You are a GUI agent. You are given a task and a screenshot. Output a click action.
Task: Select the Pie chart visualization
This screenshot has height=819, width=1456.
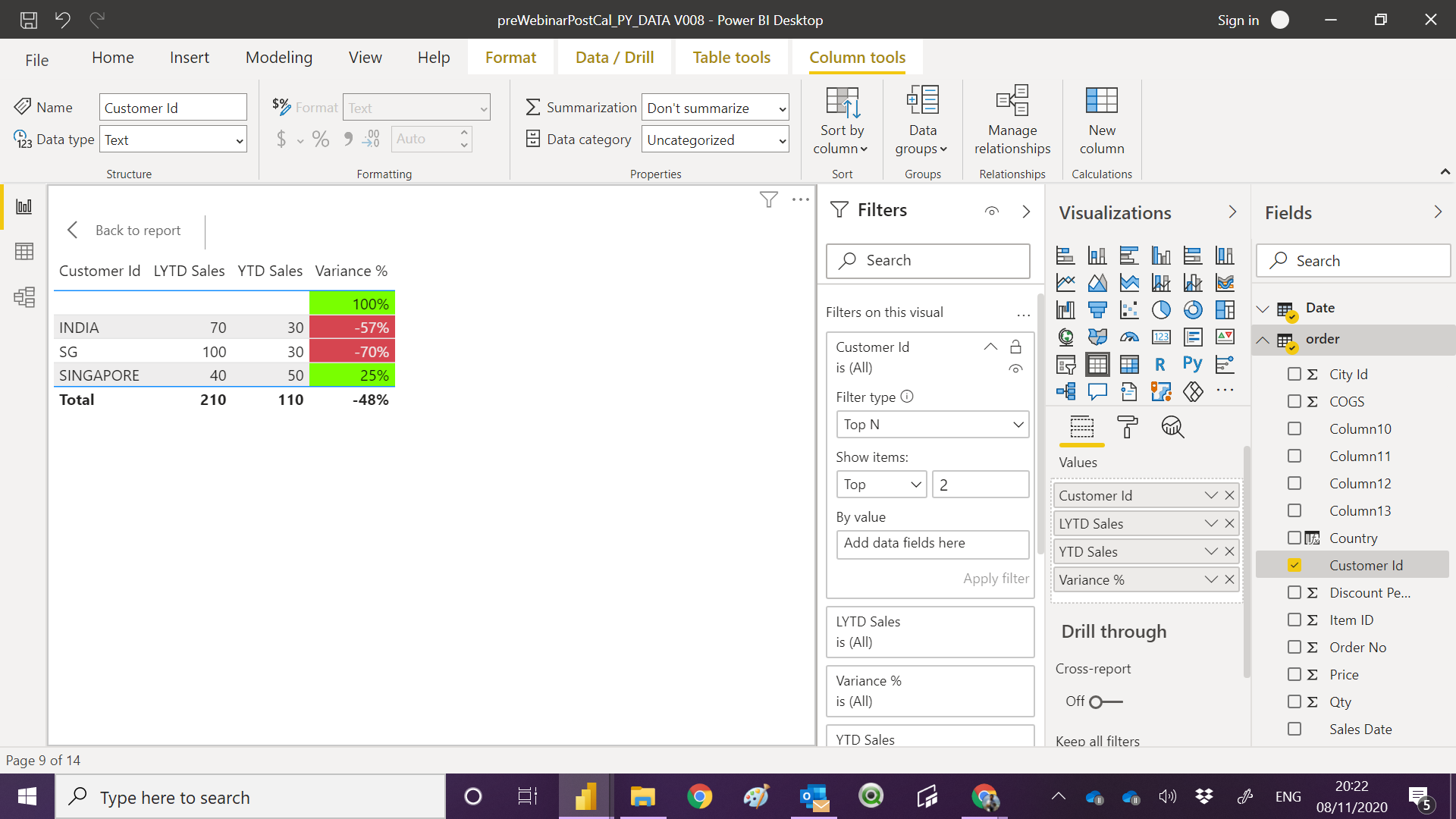coord(1161,309)
